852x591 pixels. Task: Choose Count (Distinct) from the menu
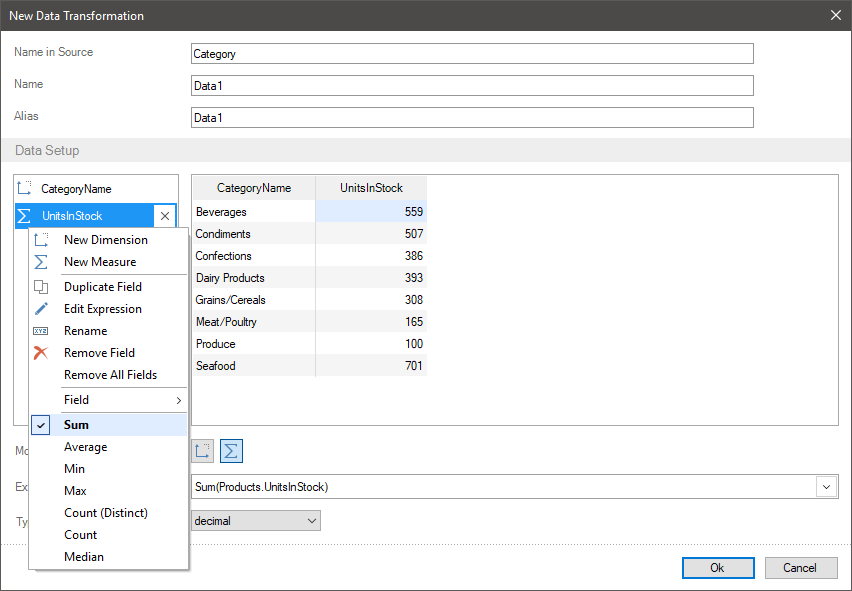click(105, 513)
